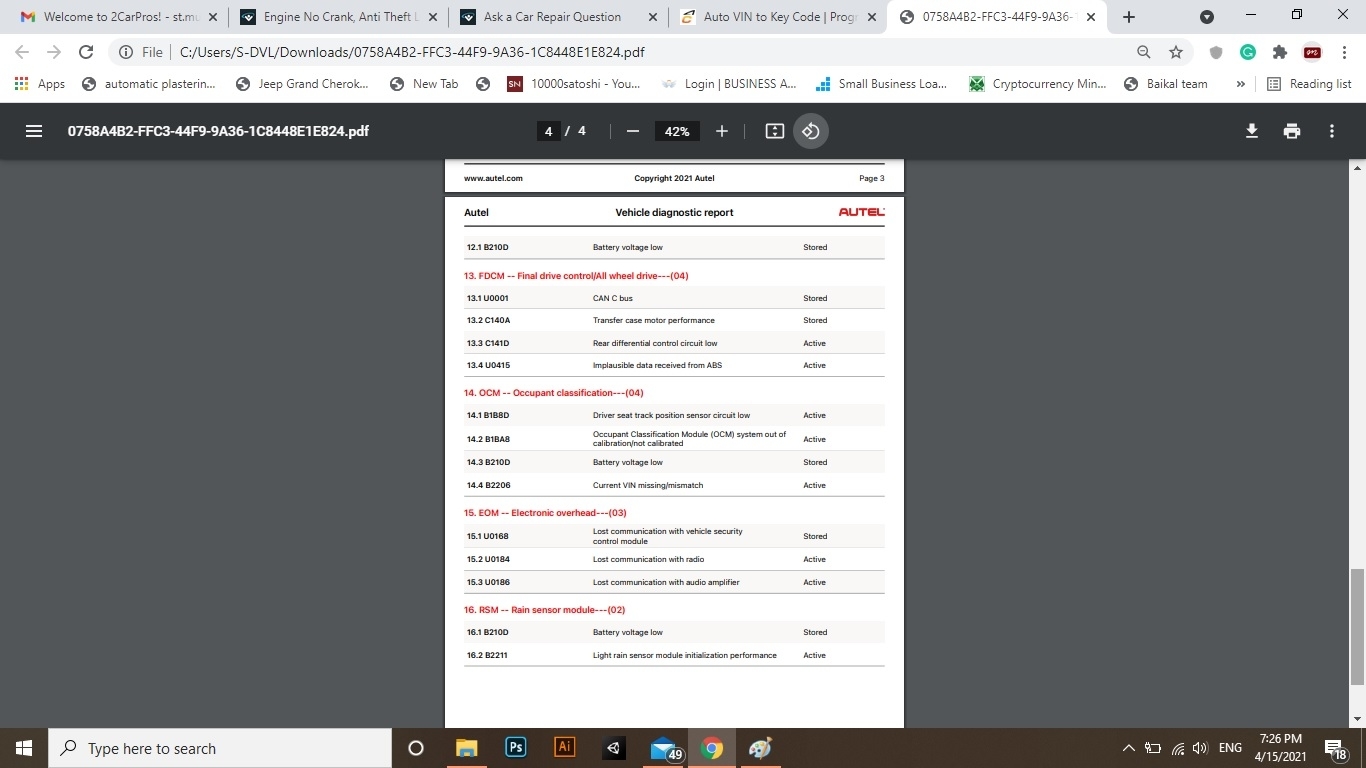Close the Auto VIN to Key Code tab

tap(872, 17)
